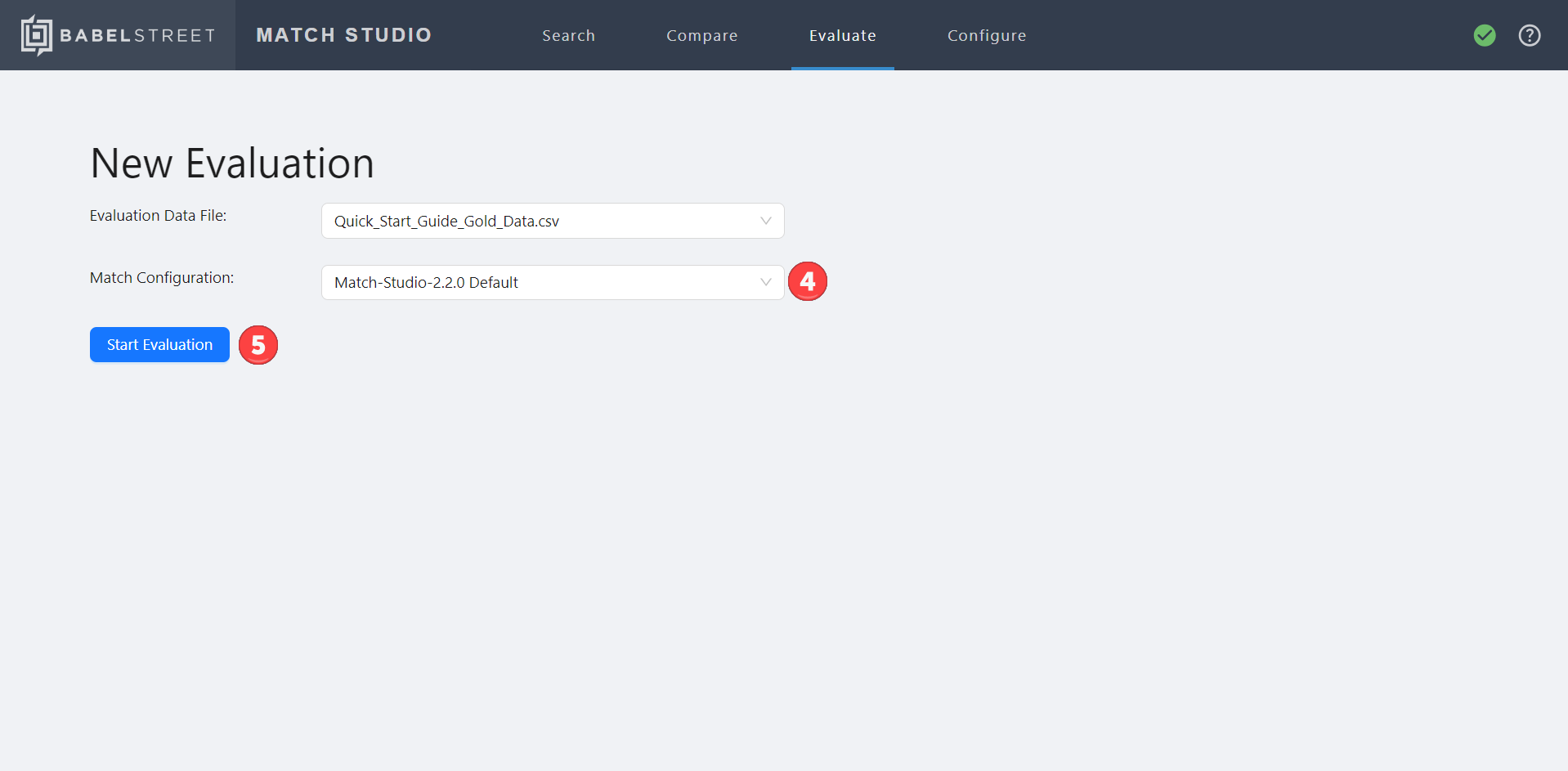The image size is (1568, 771).
Task: Switch to the Compare tab
Action: [x=702, y=35]
